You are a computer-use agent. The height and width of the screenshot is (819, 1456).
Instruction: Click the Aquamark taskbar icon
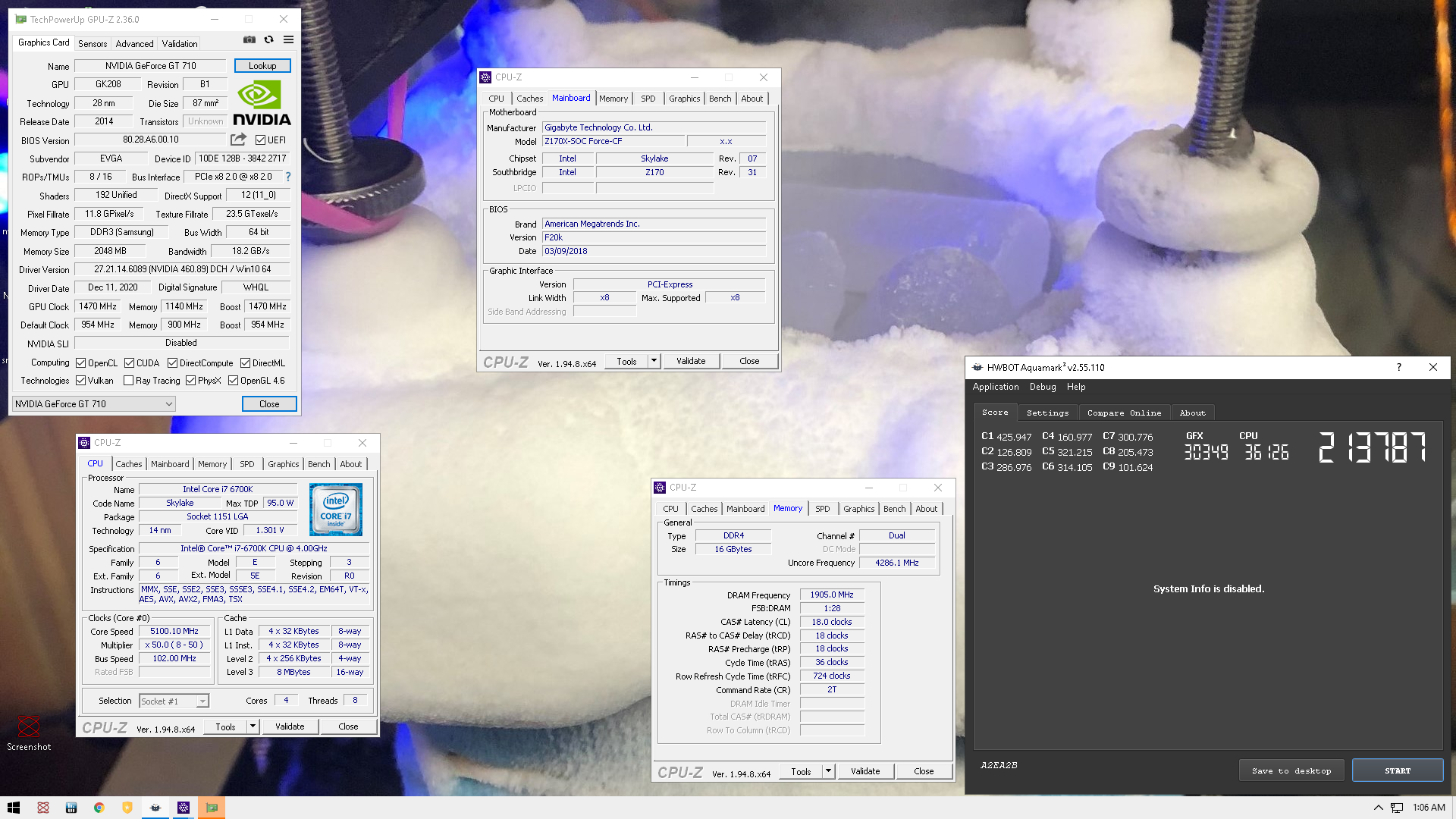pos(155,808)
